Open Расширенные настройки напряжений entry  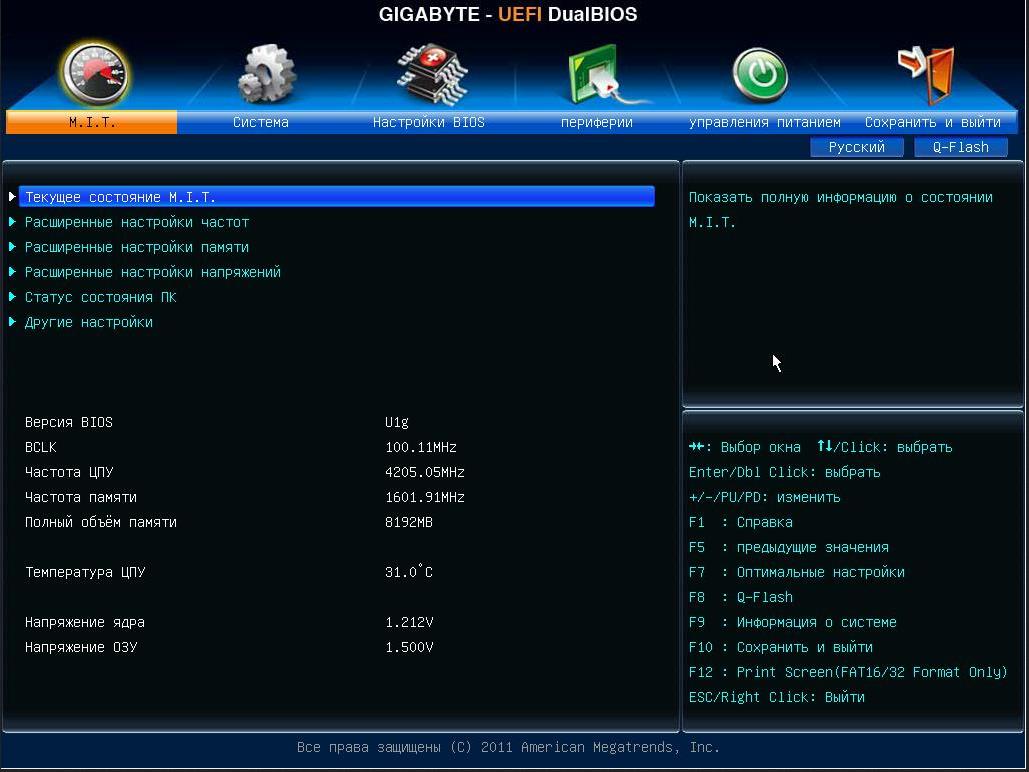[x=152, y=272]
